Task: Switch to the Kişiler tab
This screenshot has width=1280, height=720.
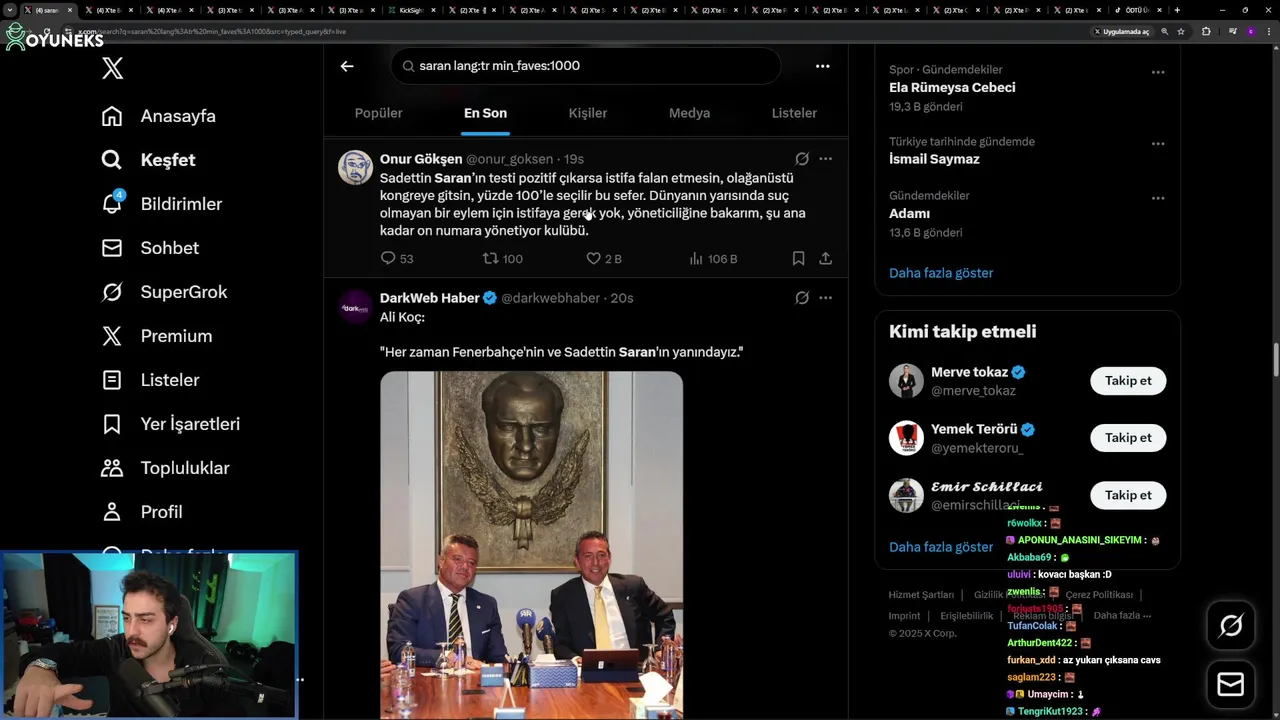Action: tap(588, 113)
